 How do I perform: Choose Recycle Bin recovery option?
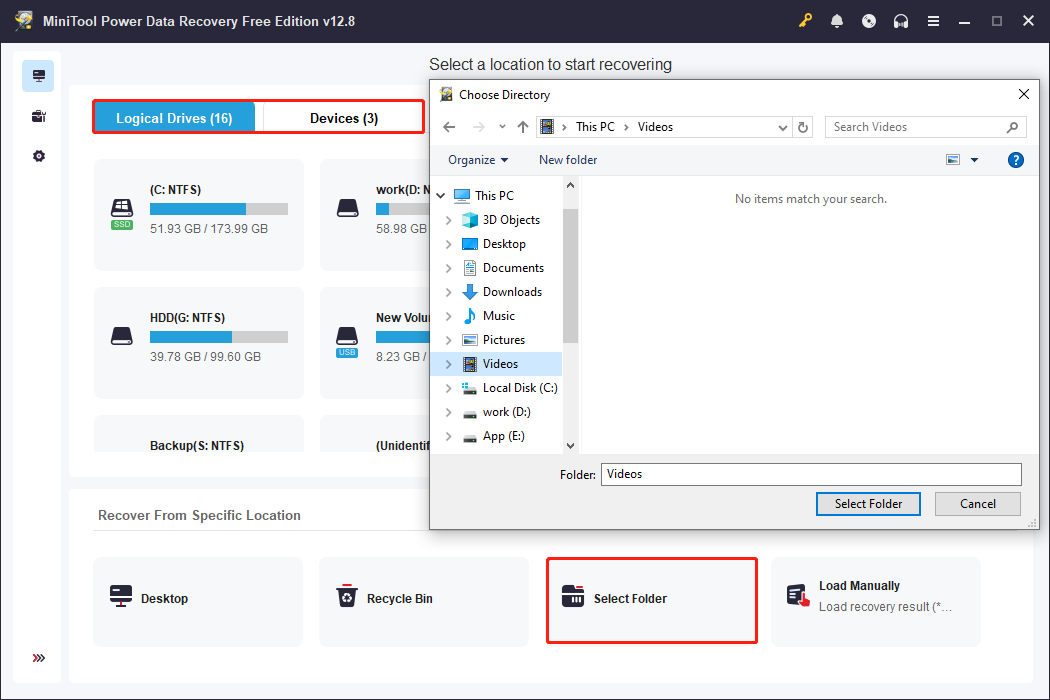pyautogui.click(x=423, y=600)
